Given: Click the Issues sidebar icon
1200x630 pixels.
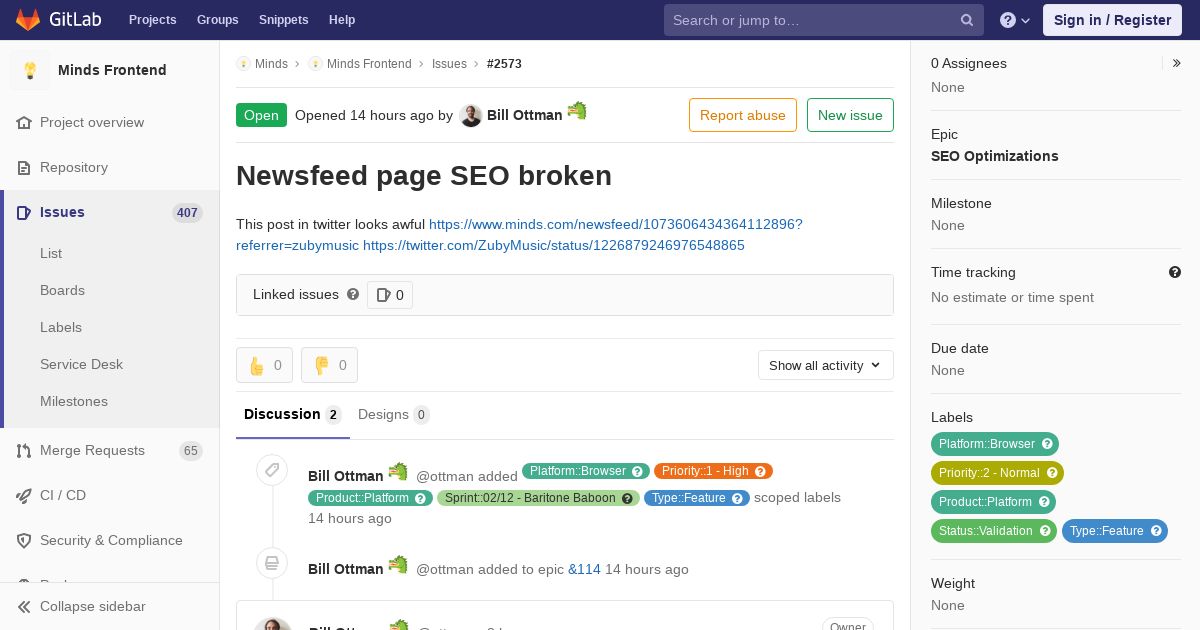Looking at the screenshot, I should (24, 212).
